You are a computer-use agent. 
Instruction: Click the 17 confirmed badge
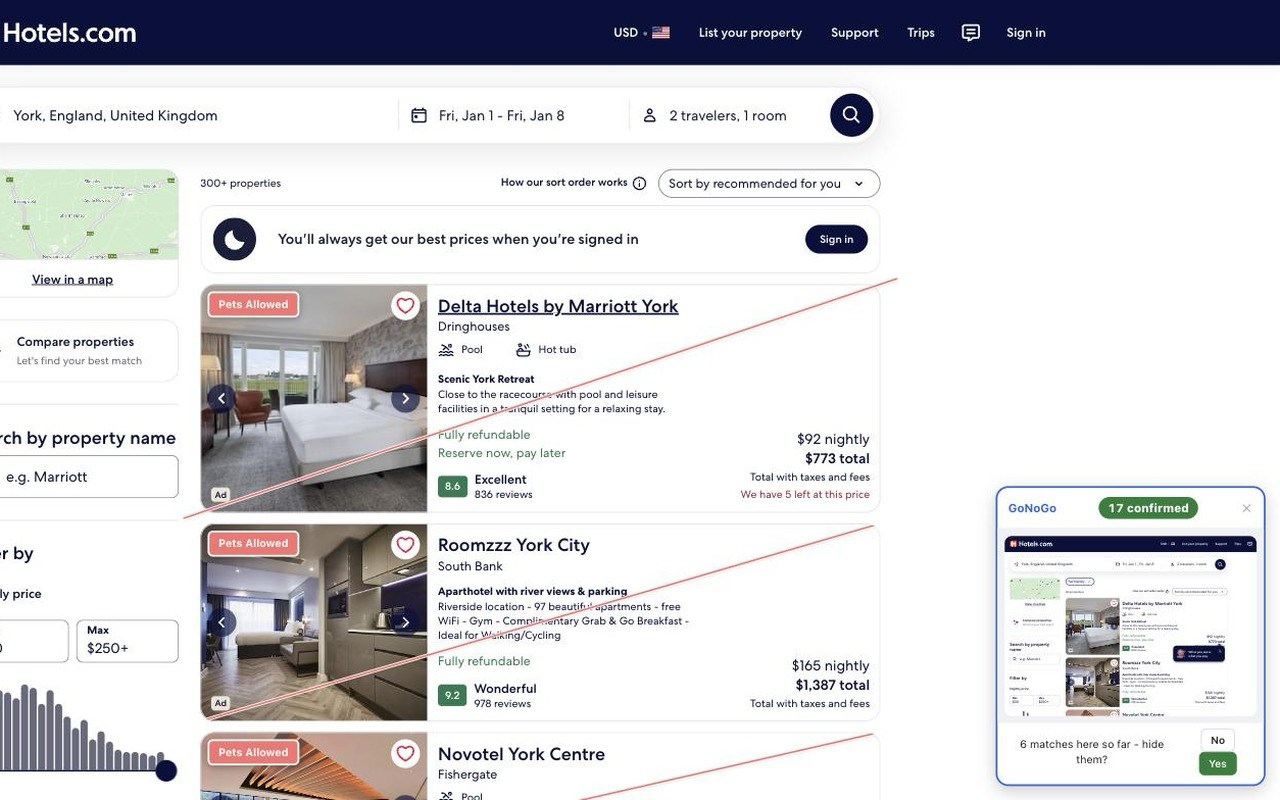pyautogui.click(x=1148, y=508)
